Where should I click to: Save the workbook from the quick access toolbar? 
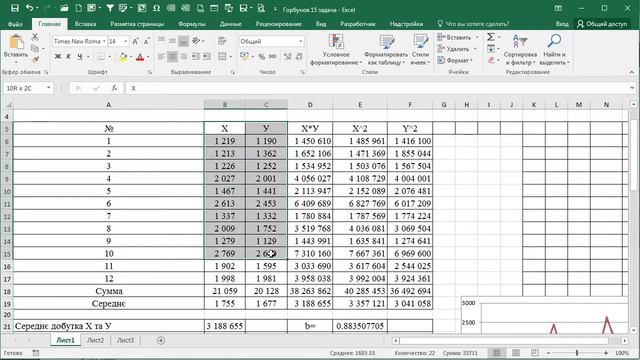pyautogui.click(x=15, y=8)
